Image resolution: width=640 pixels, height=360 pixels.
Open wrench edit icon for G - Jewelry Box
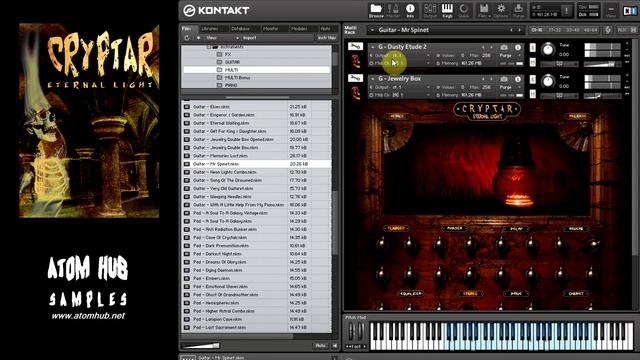pos(355,78)
